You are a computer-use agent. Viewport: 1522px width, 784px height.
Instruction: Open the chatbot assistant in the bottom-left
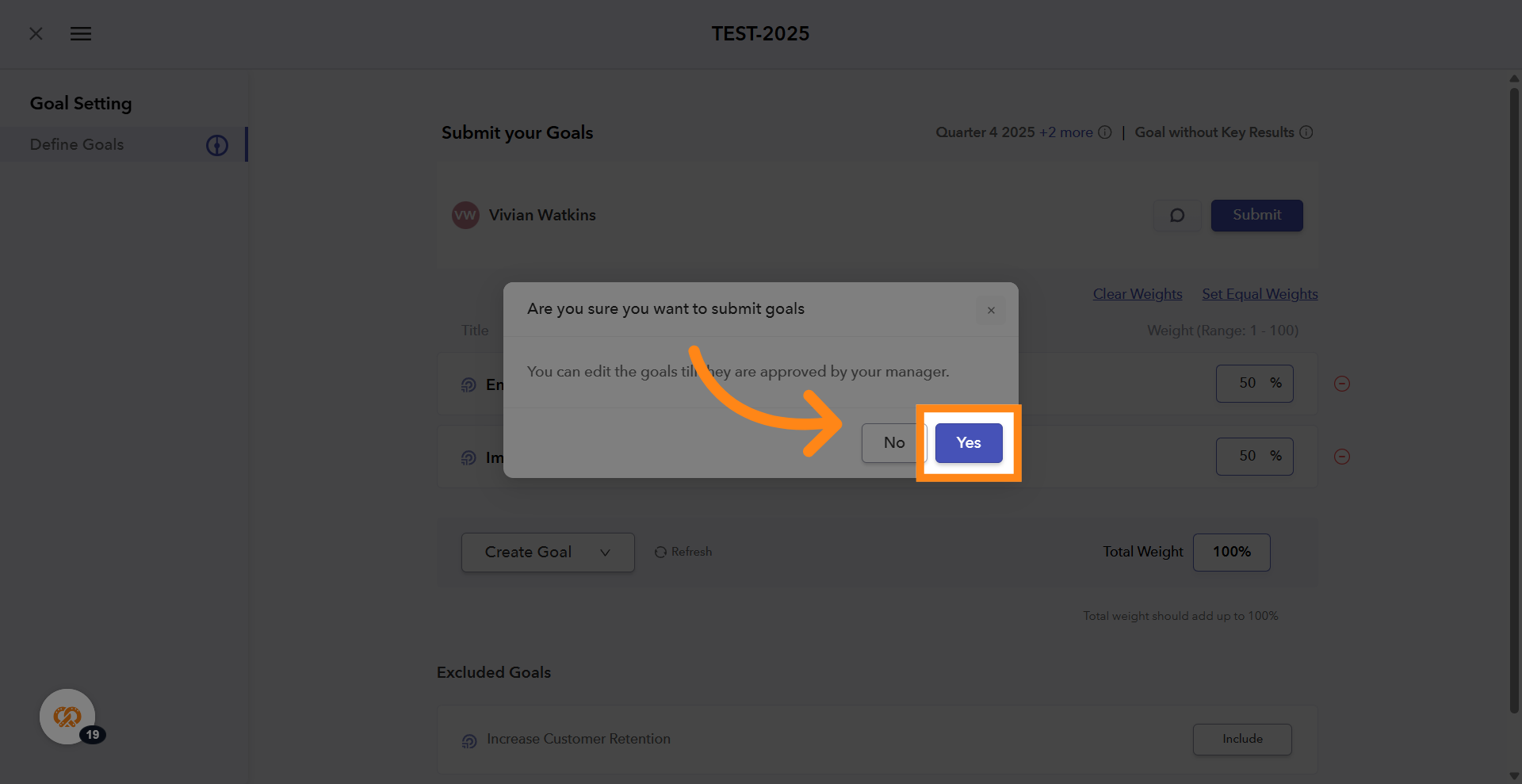click(67, 716)
